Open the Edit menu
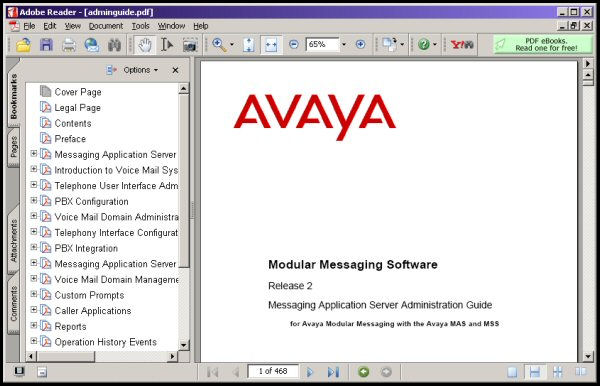 tap(49, 26)
